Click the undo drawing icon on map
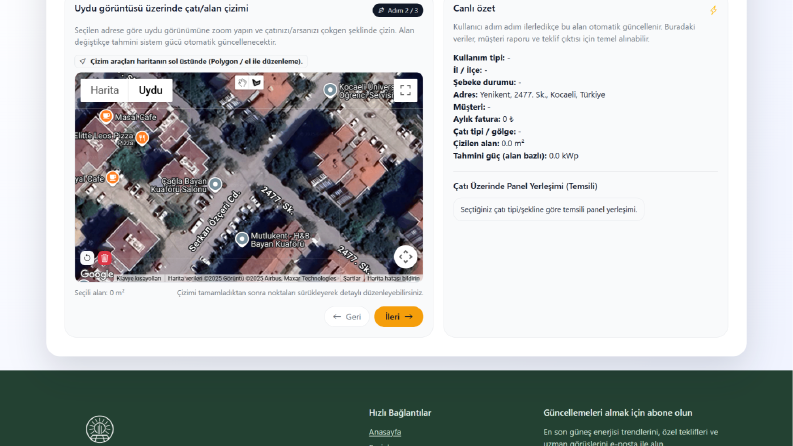 [87, 258]
